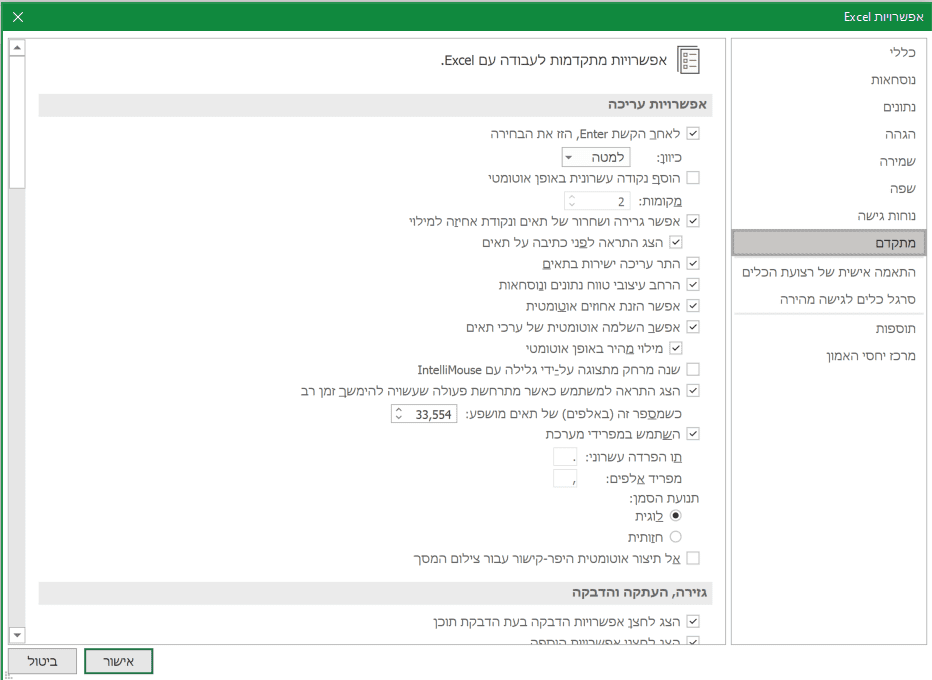Open the הגהה (Proofing) category
This screenshot has width=932, height=680.
point(829,134)
